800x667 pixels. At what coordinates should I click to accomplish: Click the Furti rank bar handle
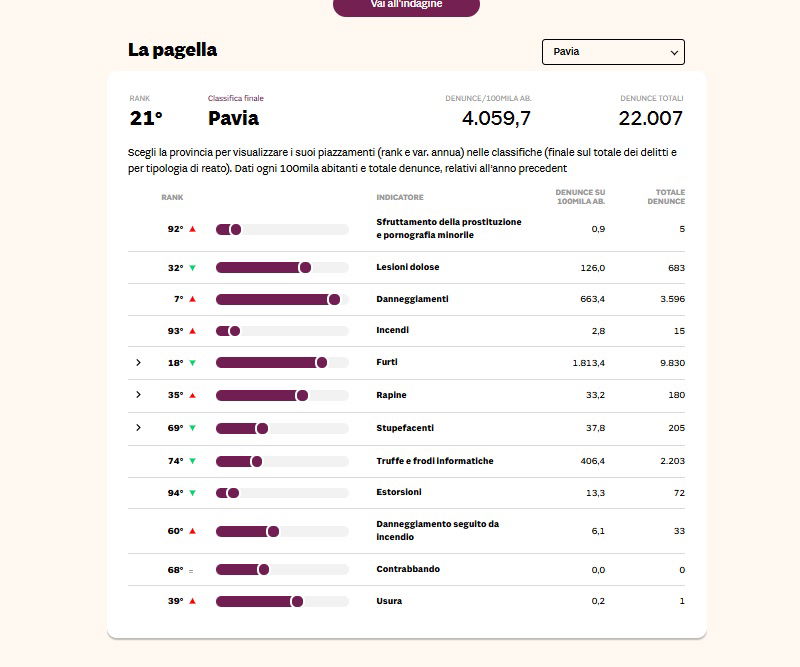tap(321, 363)
